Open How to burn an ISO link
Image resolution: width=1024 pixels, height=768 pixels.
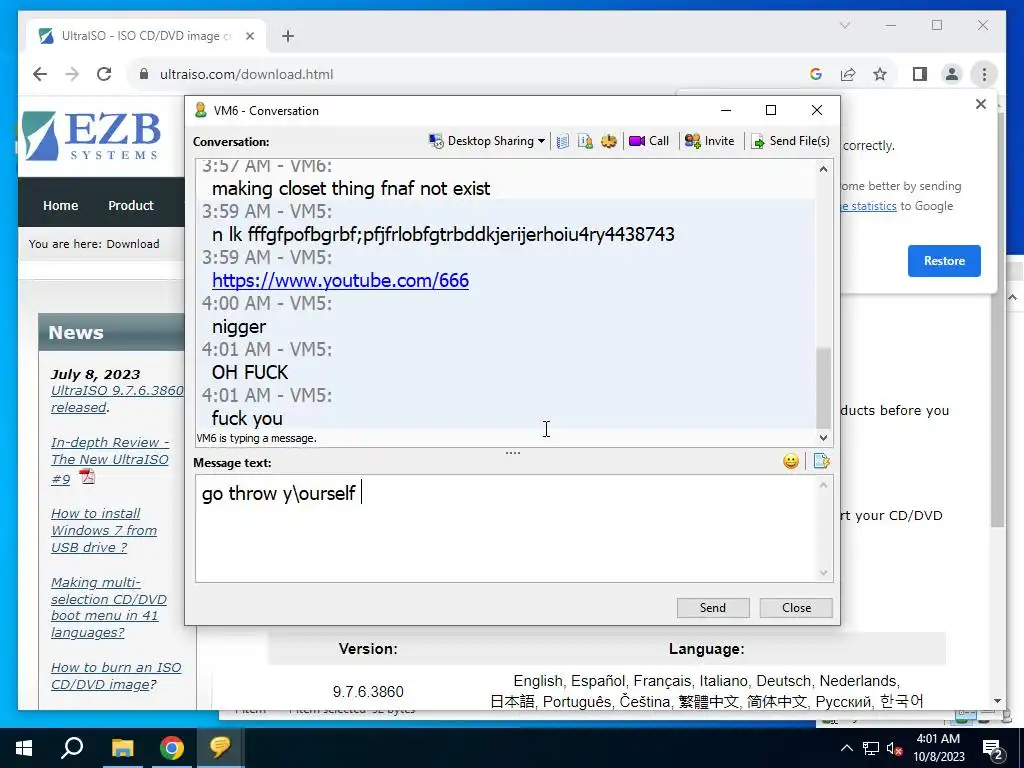[x=116, y=676]
